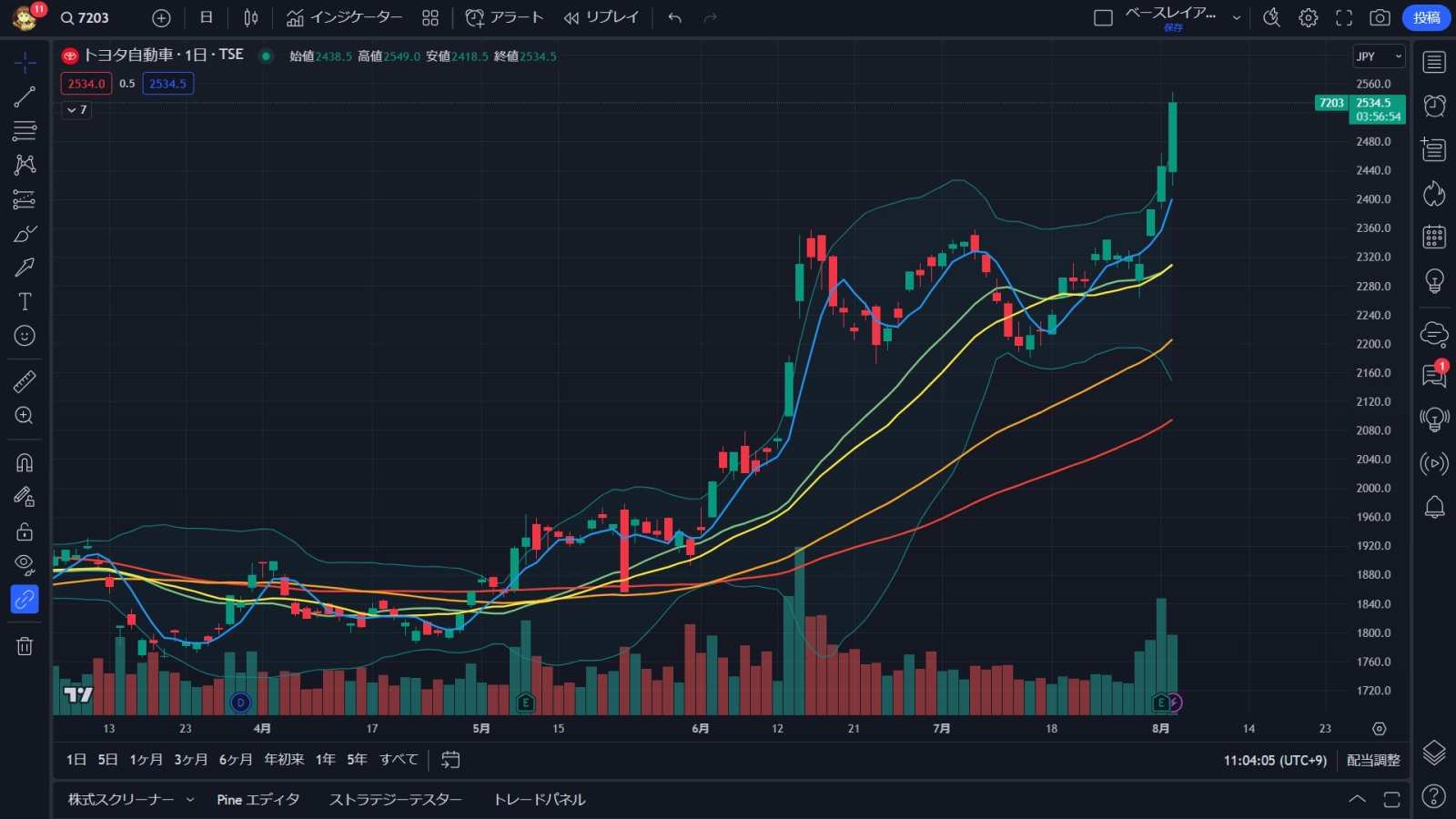
Task: Open the help center question mark
Action: (1434, 796)
